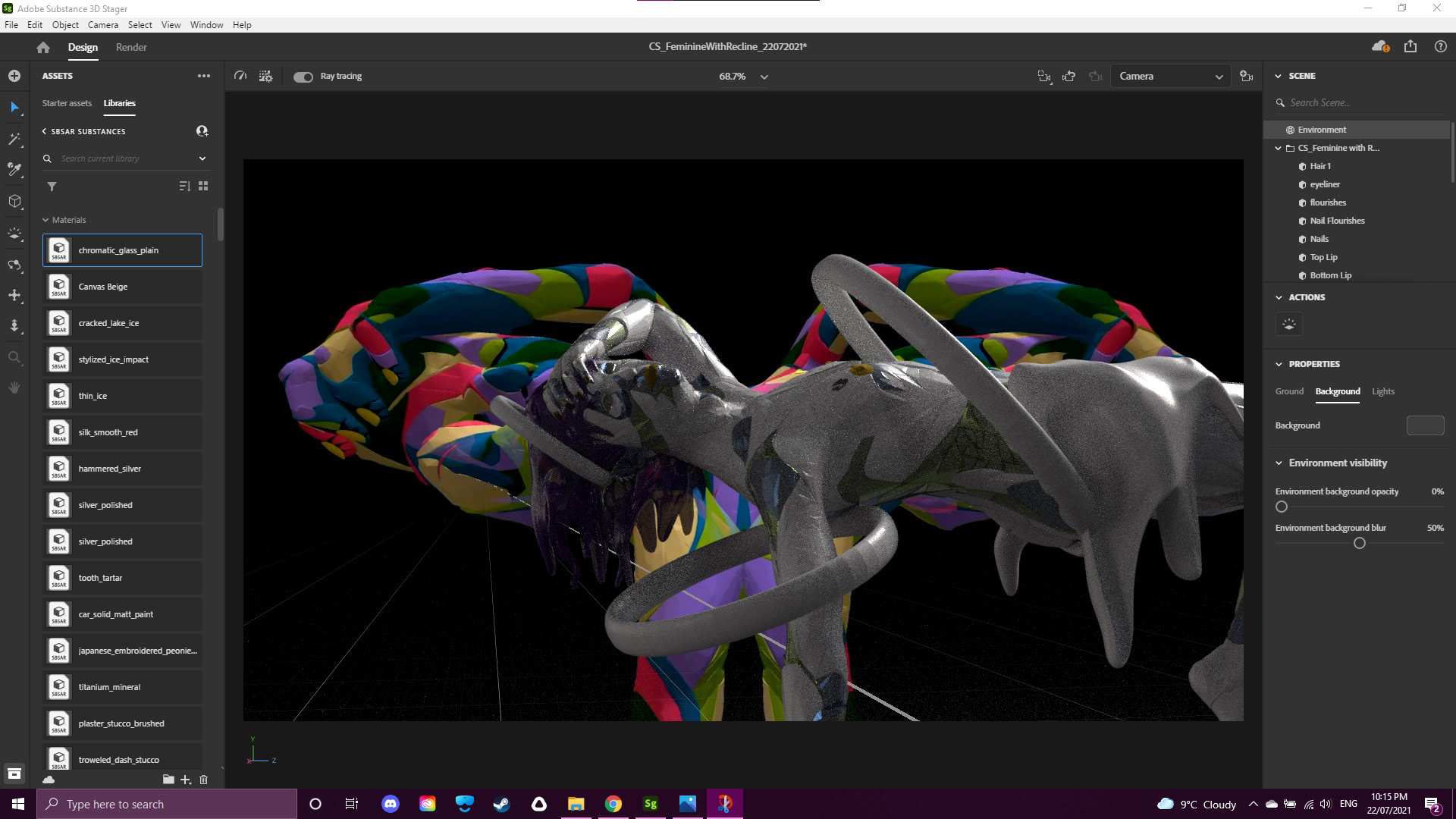The width and height of the screenshot is (1456, 819).
Task: Switch assets to grid view
Action: point(203,187)
